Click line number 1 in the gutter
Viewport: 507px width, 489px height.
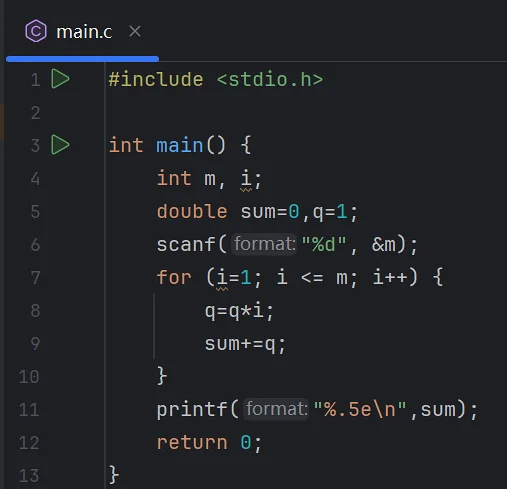(x=35, y=80)
